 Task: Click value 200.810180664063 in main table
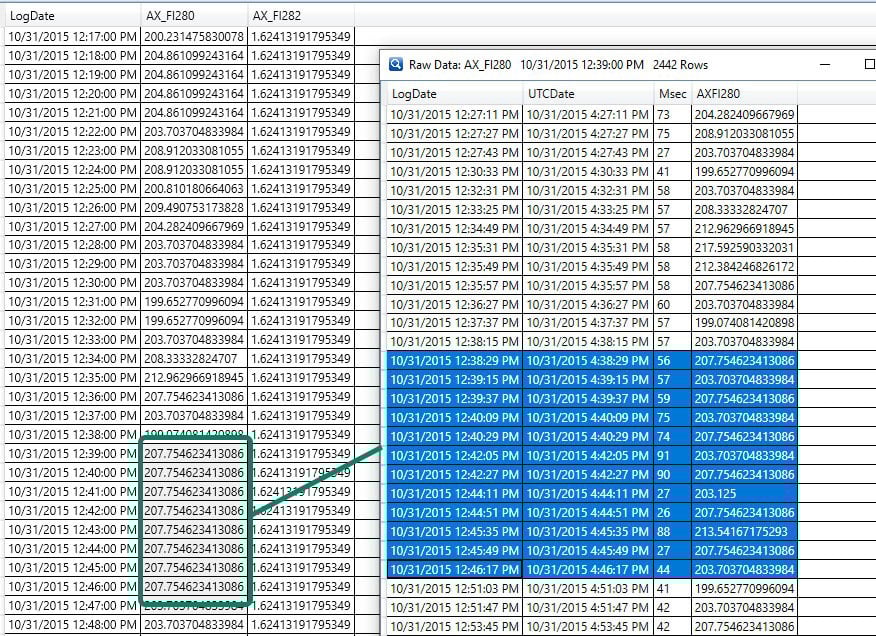(194, 189)
